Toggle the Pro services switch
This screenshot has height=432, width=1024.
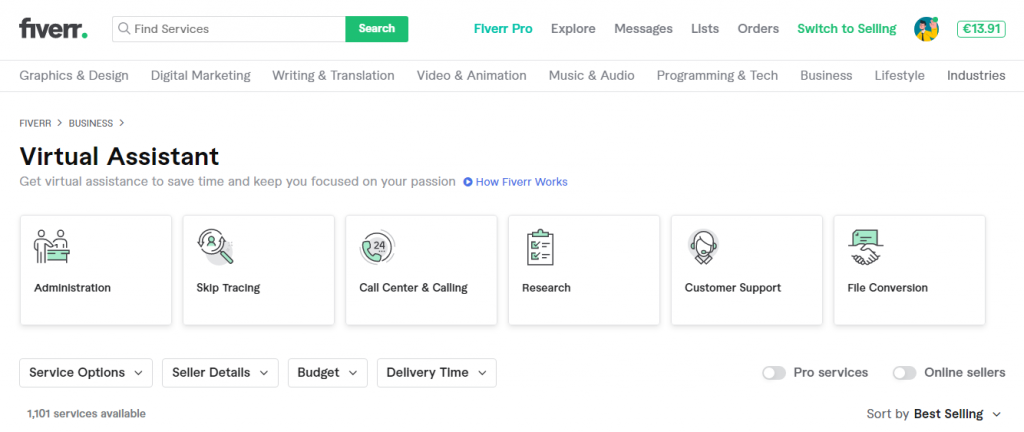click(774, 373)
